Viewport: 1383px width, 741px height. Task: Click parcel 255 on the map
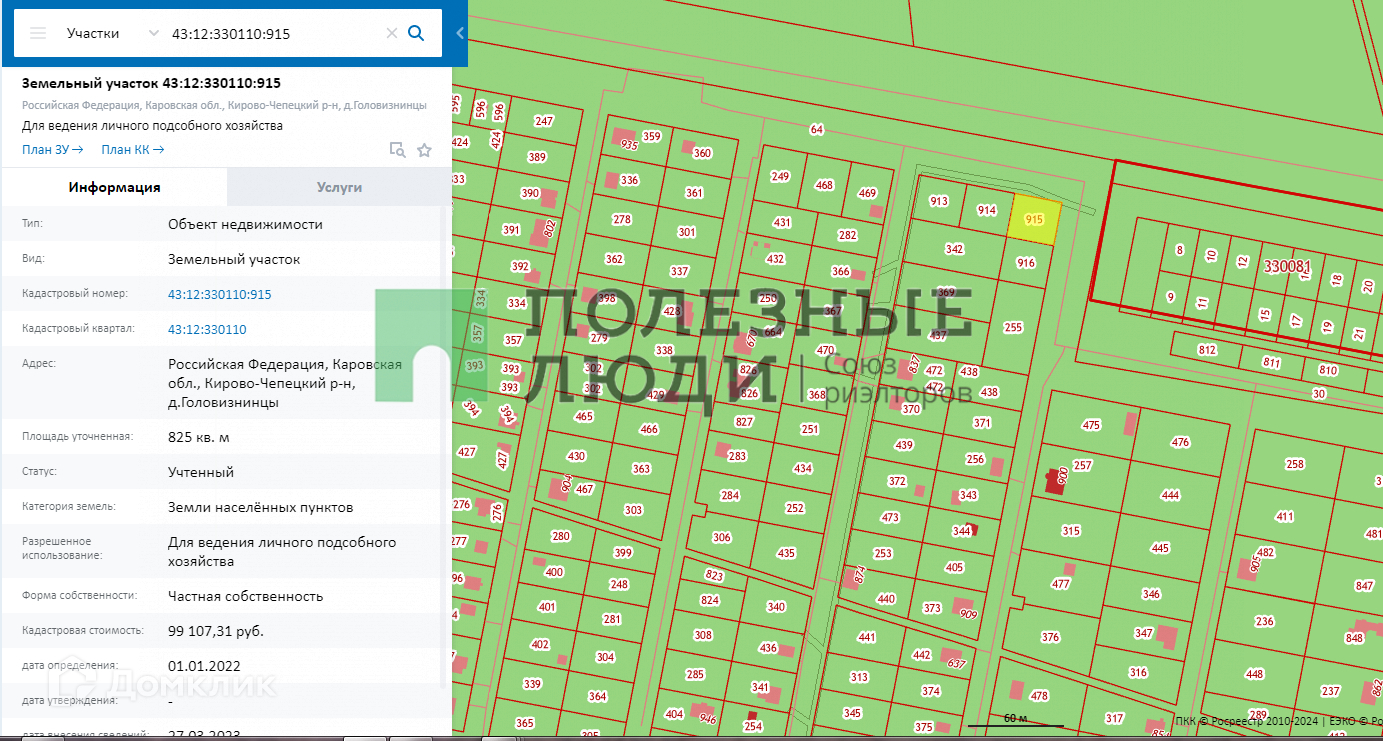pyautogui.click(x=1013, y=327)
